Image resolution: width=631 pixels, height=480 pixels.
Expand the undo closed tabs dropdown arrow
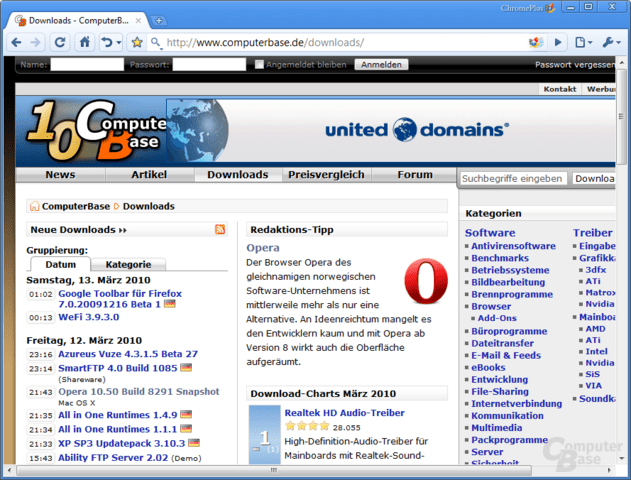119,43
